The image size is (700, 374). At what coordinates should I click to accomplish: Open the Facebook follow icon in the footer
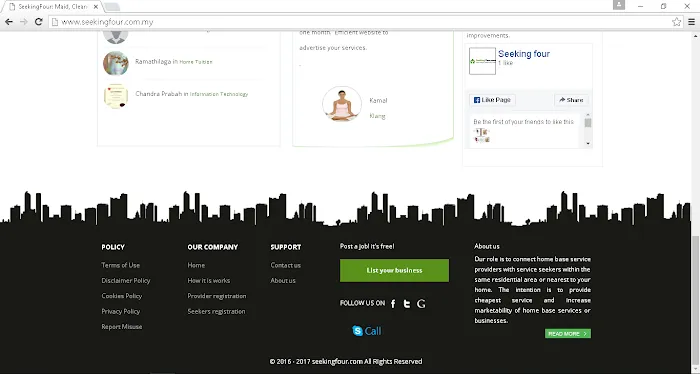coord(393,304)
